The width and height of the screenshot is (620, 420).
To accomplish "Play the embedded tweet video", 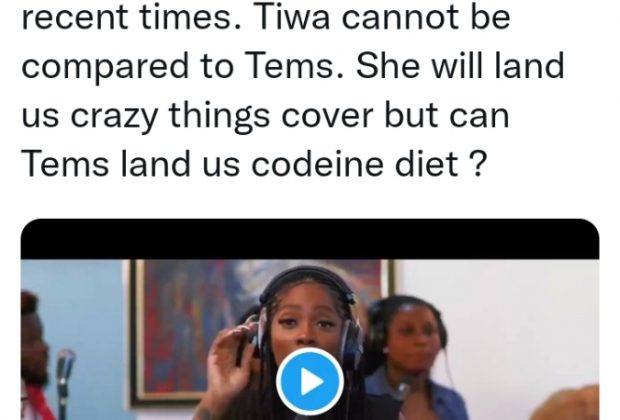I will point(310,381).
